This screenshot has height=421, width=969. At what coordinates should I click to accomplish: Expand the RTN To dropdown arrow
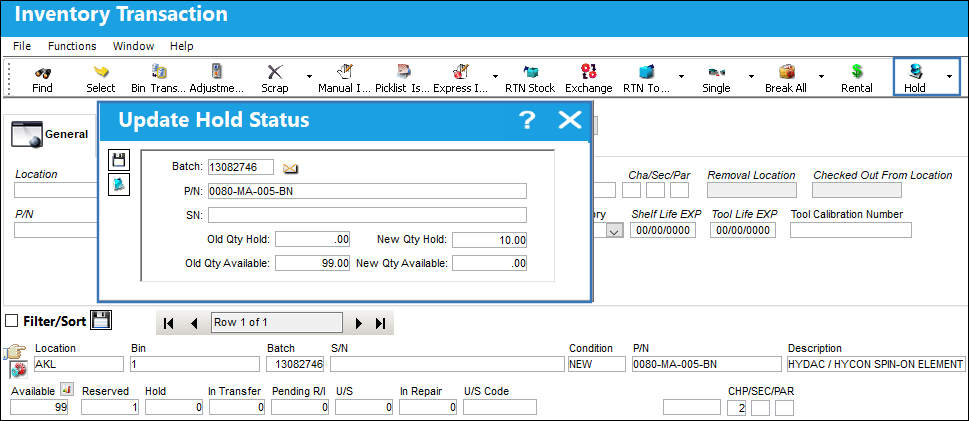pyautogui.click(x=681, y=77)
